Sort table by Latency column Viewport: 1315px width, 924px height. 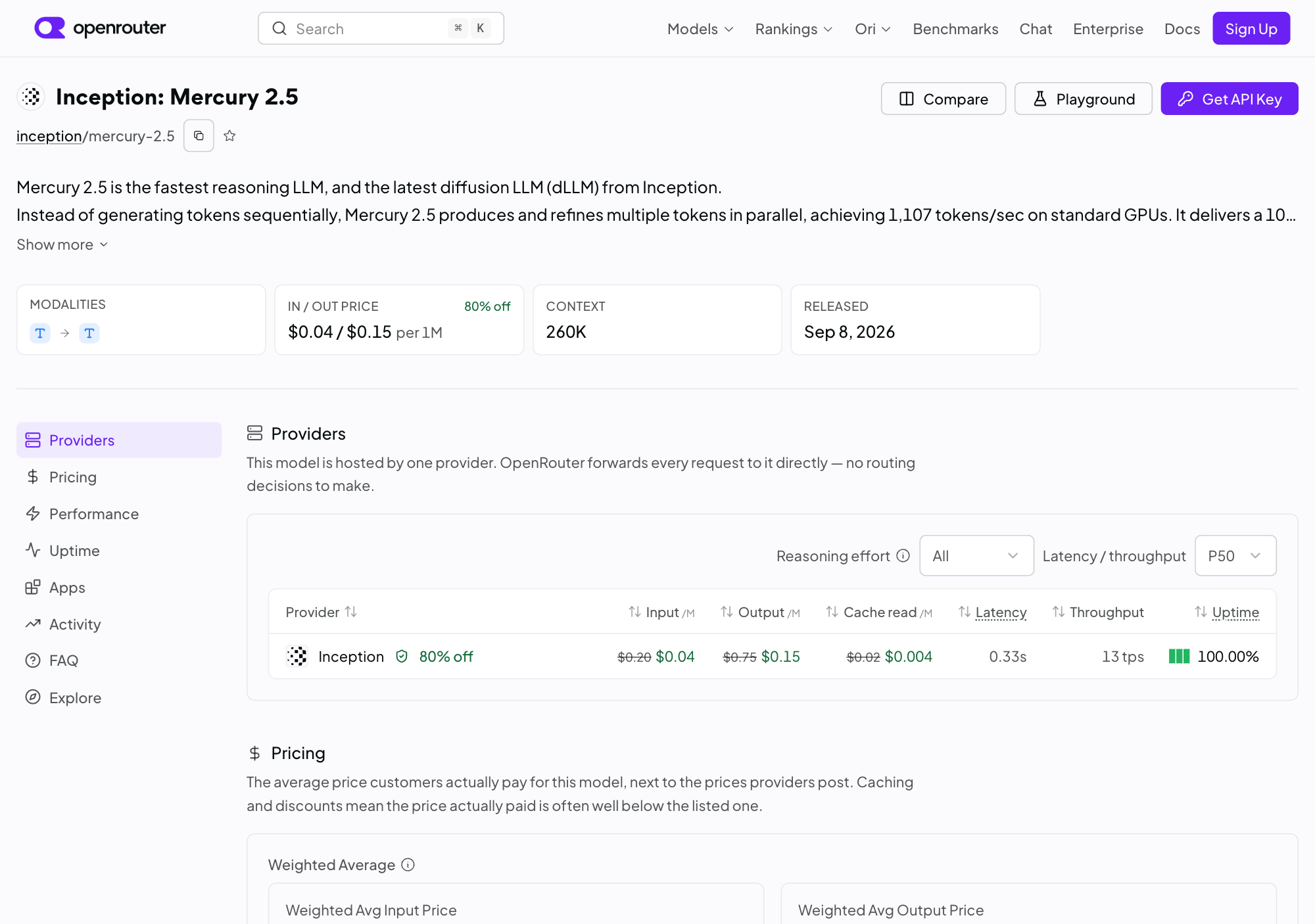pyautogui.click(x=992, y=612)
